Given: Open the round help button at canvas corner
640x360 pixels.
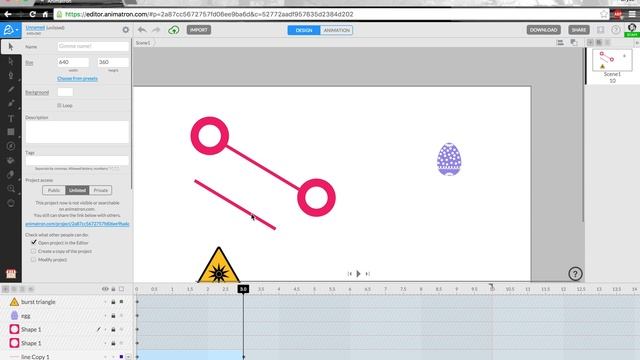Looking at the screenshot, I should pyautogui.click(x=575, y=274).
